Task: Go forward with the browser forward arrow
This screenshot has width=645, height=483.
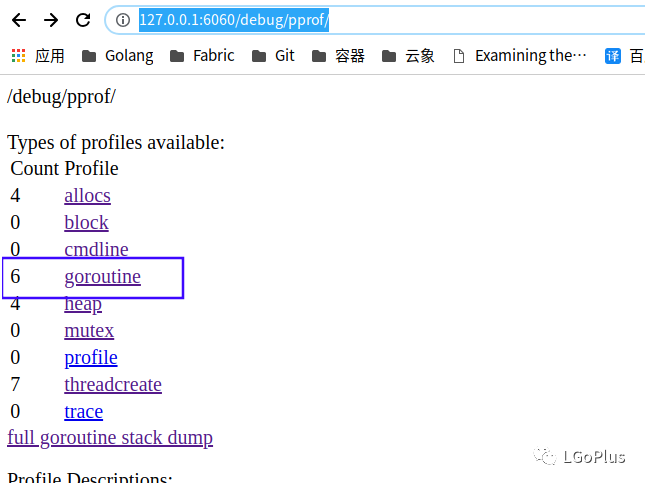Action: coord(51,20)
